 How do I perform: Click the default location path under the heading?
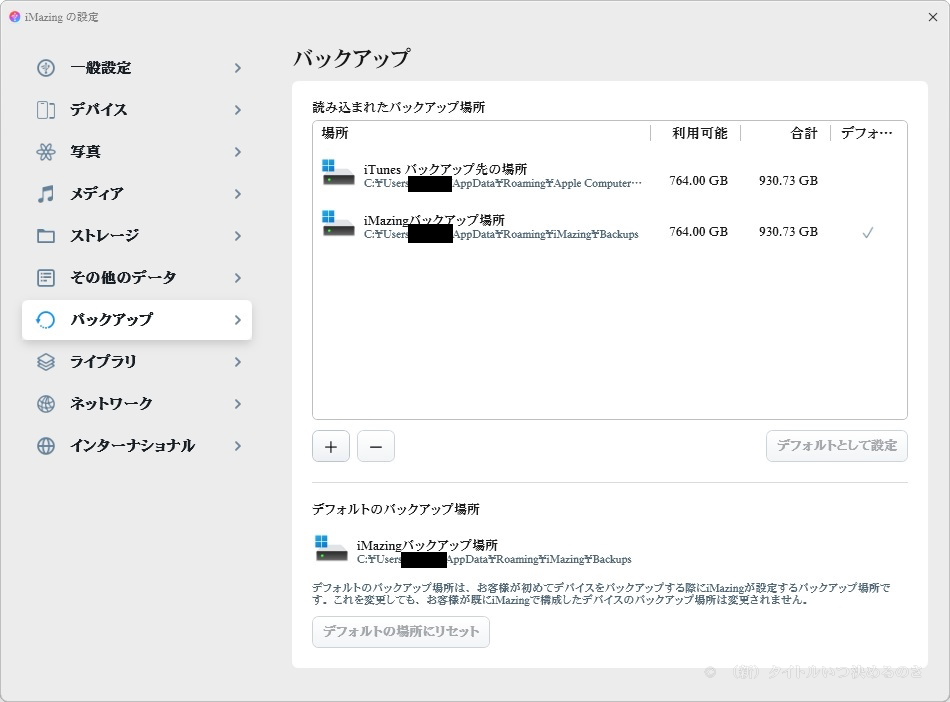pyautogui.click(x=494, y=559)
